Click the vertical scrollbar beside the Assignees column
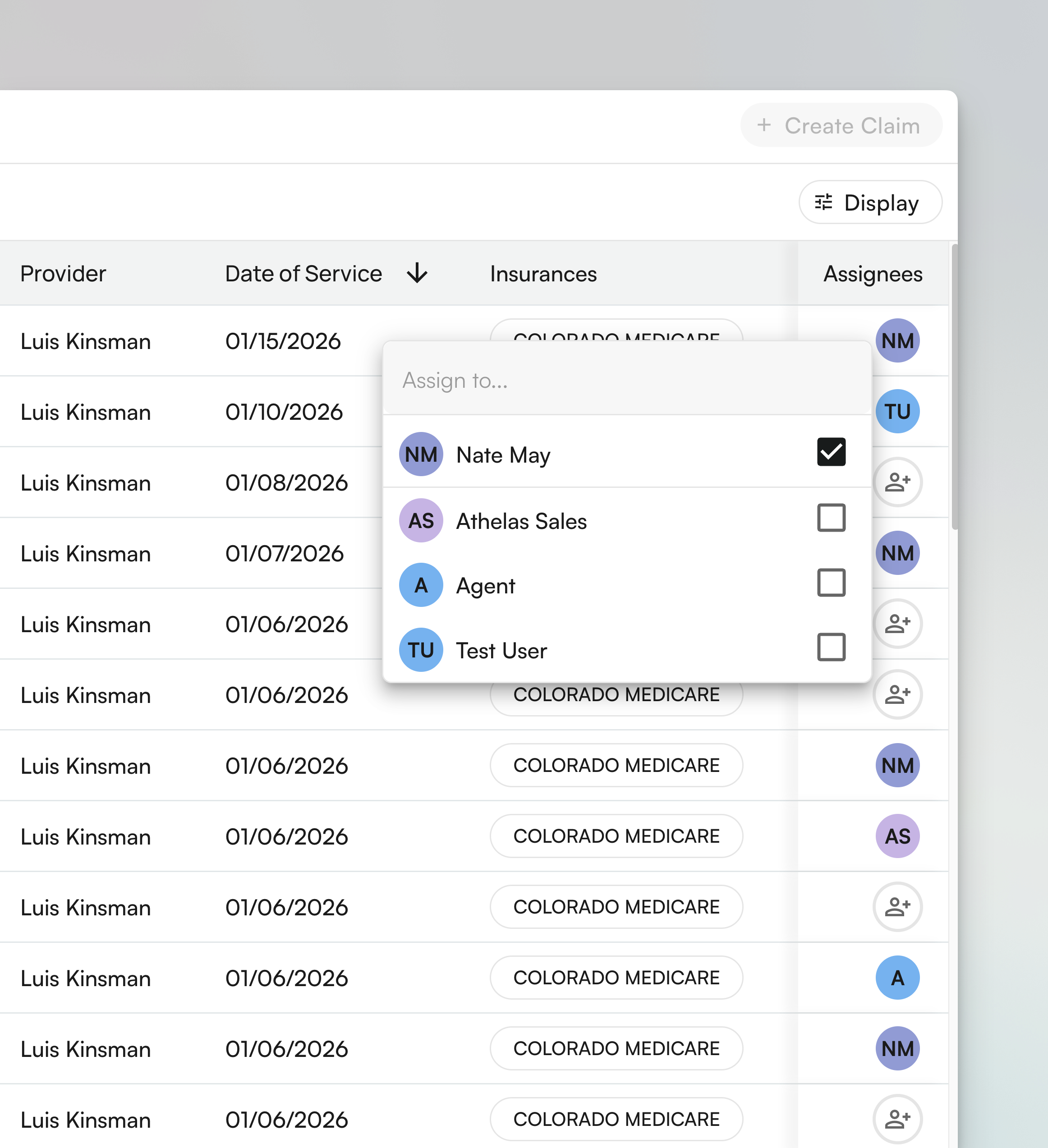Viewport: 1048px width, 1148px height. click(x=954, y=387)
